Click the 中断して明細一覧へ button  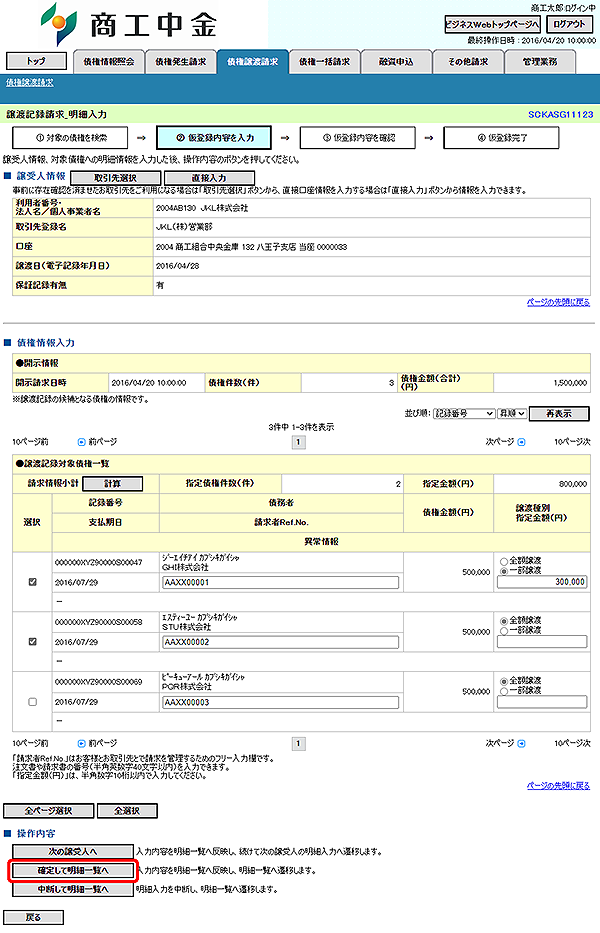click(73, 890)
